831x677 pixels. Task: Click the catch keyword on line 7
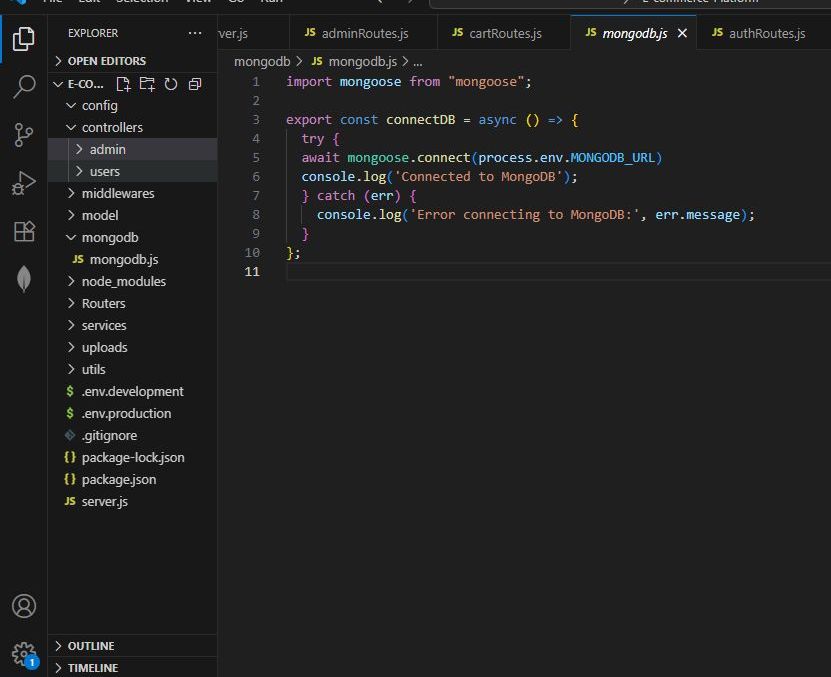(336, 196)
